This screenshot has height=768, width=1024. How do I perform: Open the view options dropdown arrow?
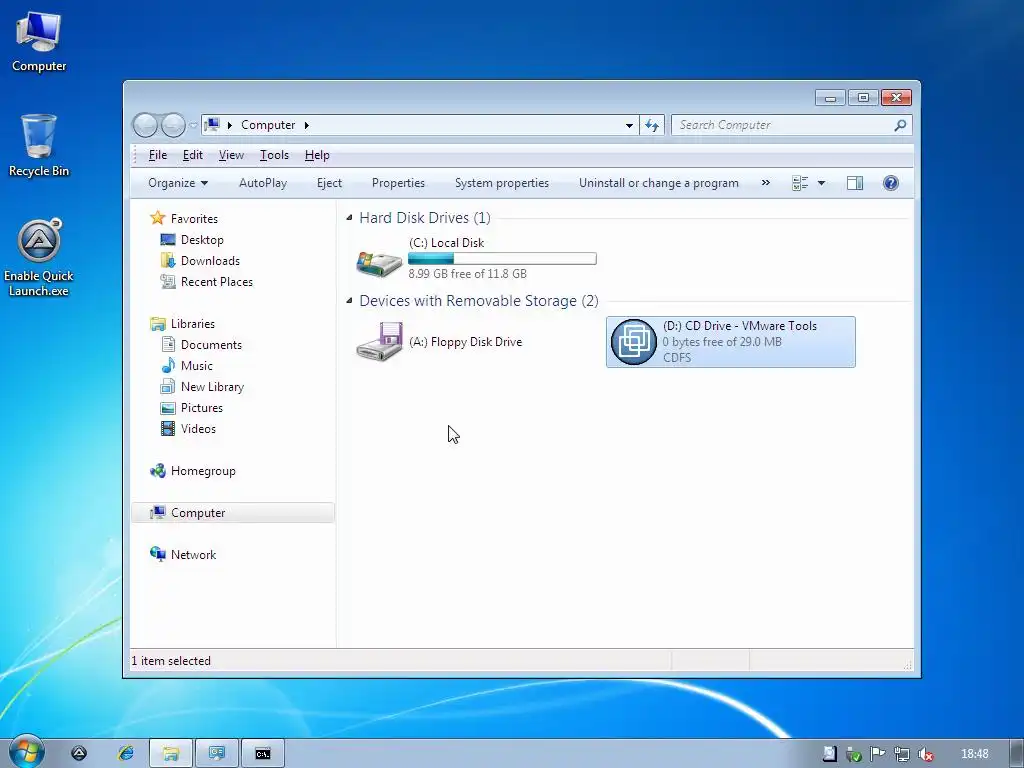pyautogui.click(x=821, y=183)
